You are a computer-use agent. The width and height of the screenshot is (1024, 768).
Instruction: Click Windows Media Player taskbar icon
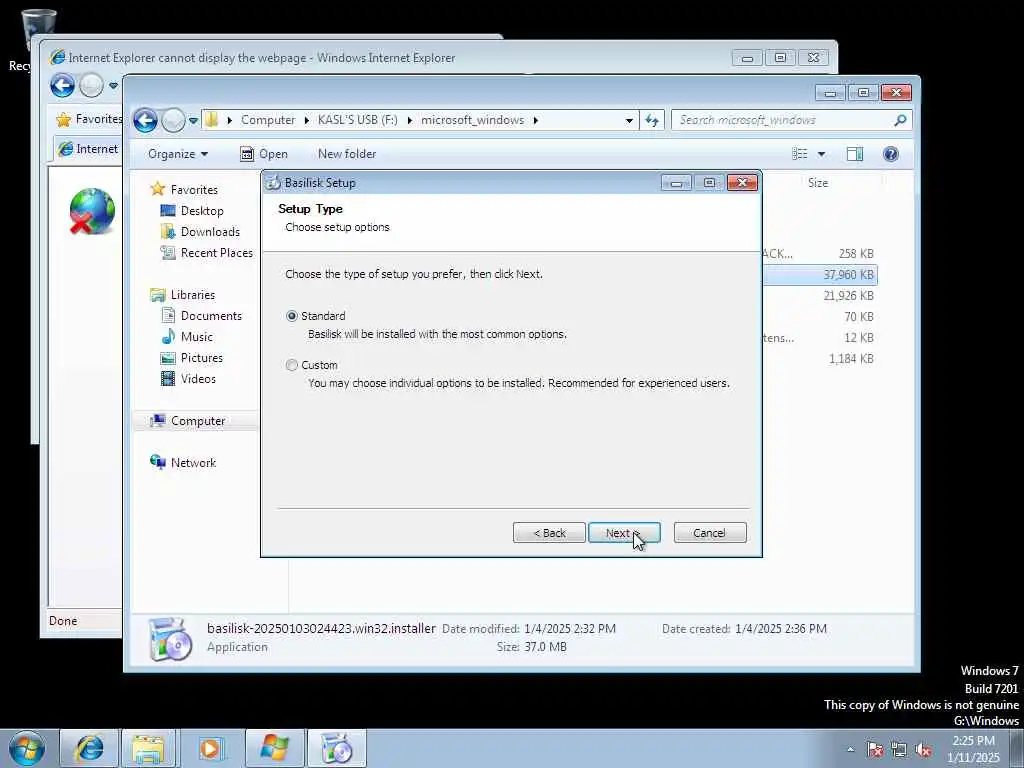point(210,748)
